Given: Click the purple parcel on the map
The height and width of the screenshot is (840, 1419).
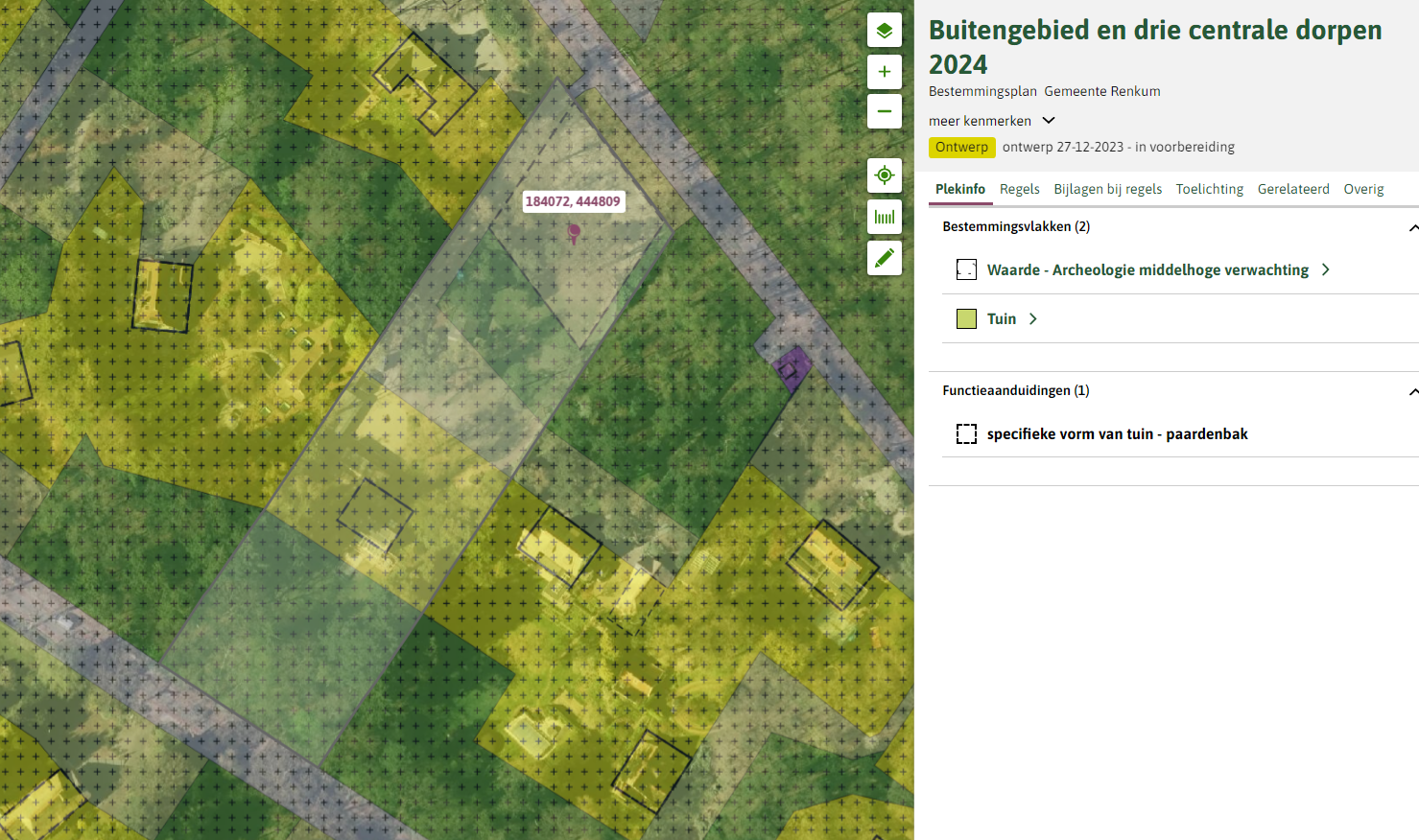Looking at the screenshot, I should click(792, 367).
